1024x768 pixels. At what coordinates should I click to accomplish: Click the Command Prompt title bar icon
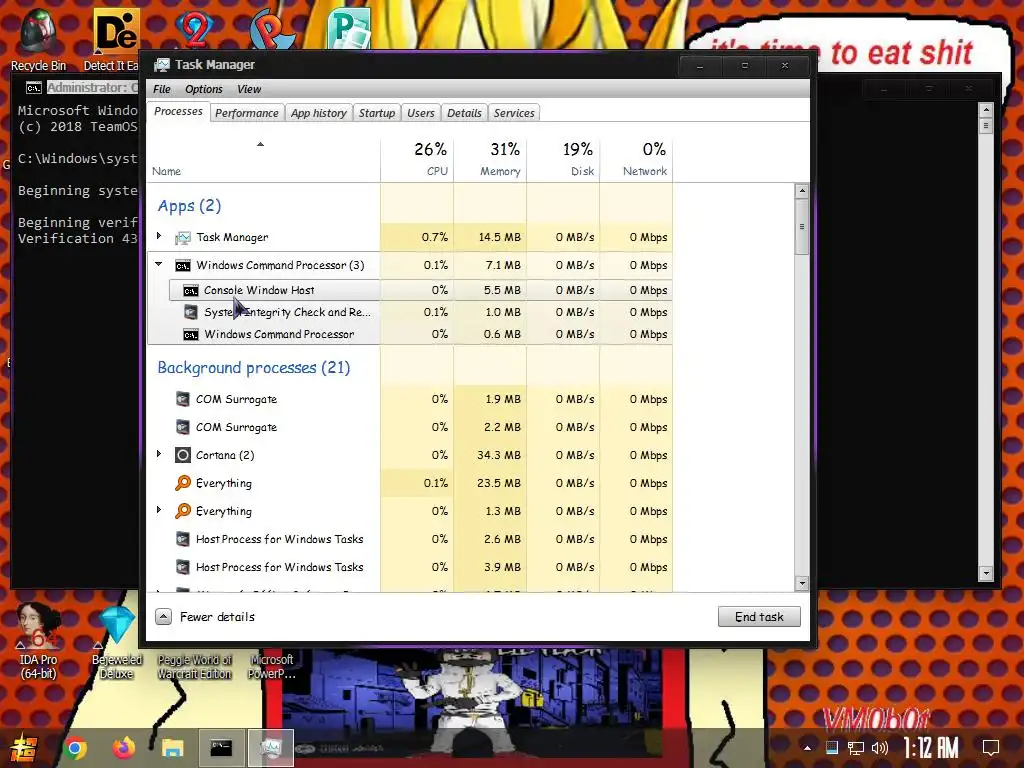(x=34, y=88)
